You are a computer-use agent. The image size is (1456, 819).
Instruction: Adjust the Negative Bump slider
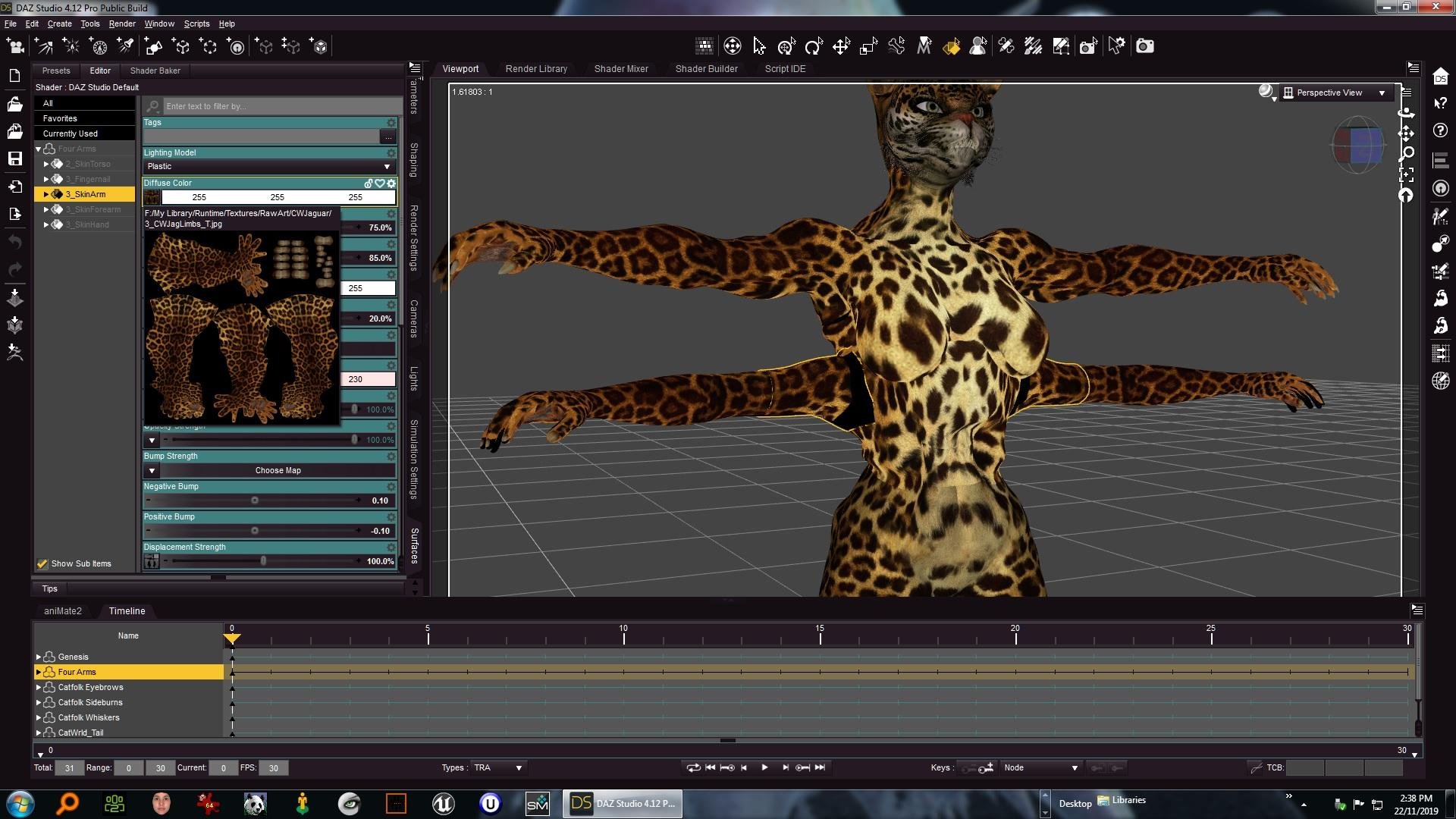click(x=255, y=500)
